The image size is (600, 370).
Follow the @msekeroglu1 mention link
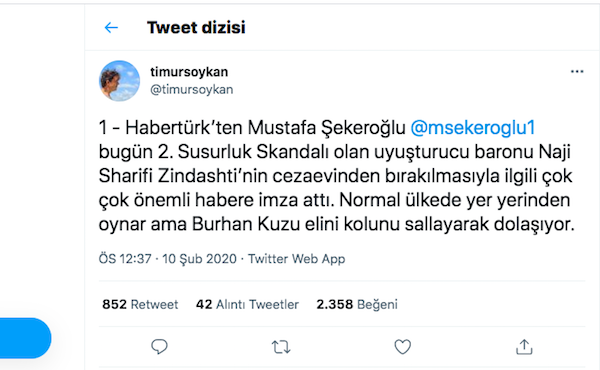point(473,127)
